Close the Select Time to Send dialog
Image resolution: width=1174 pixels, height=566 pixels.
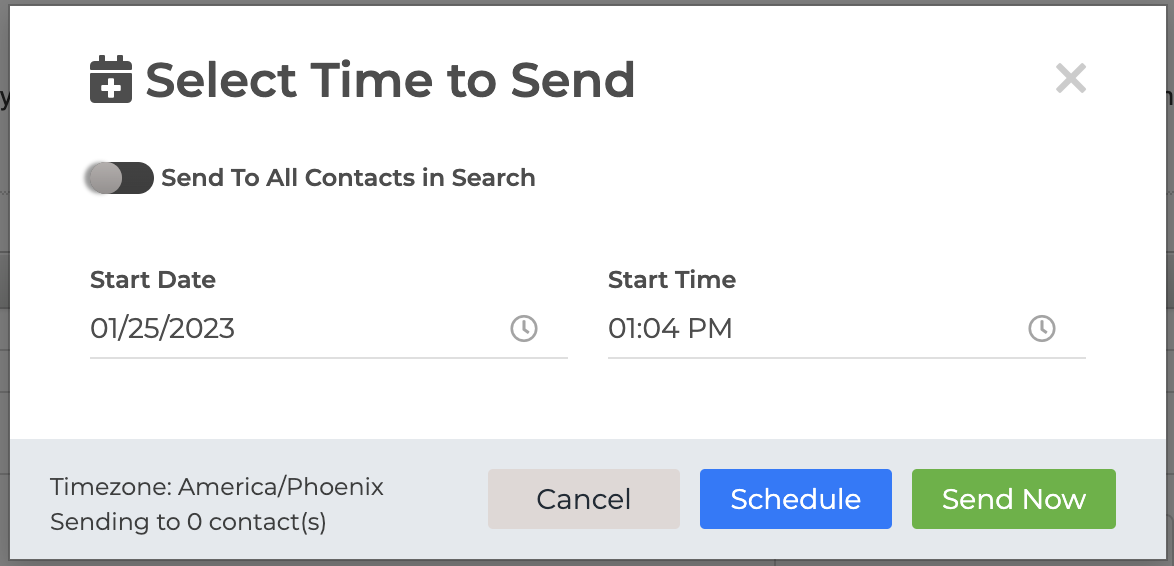click(1071, 79)
